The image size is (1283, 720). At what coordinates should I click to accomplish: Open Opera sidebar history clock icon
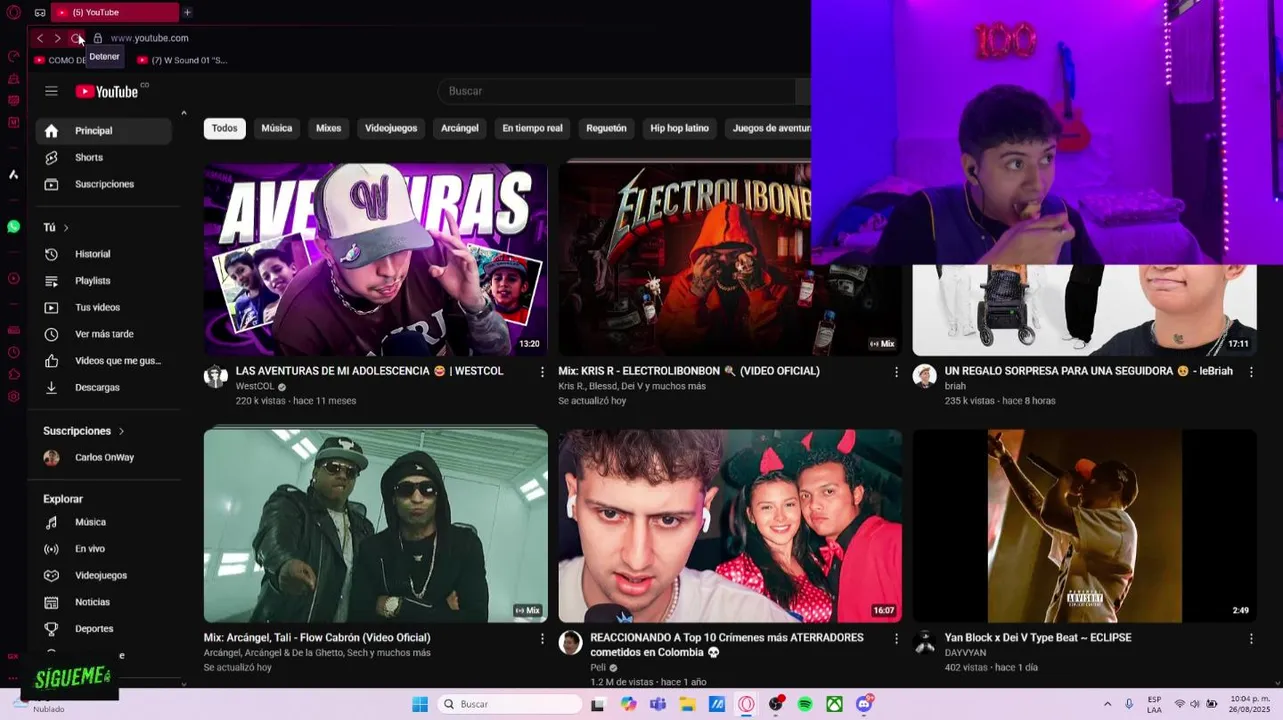(x=13, y=352)
